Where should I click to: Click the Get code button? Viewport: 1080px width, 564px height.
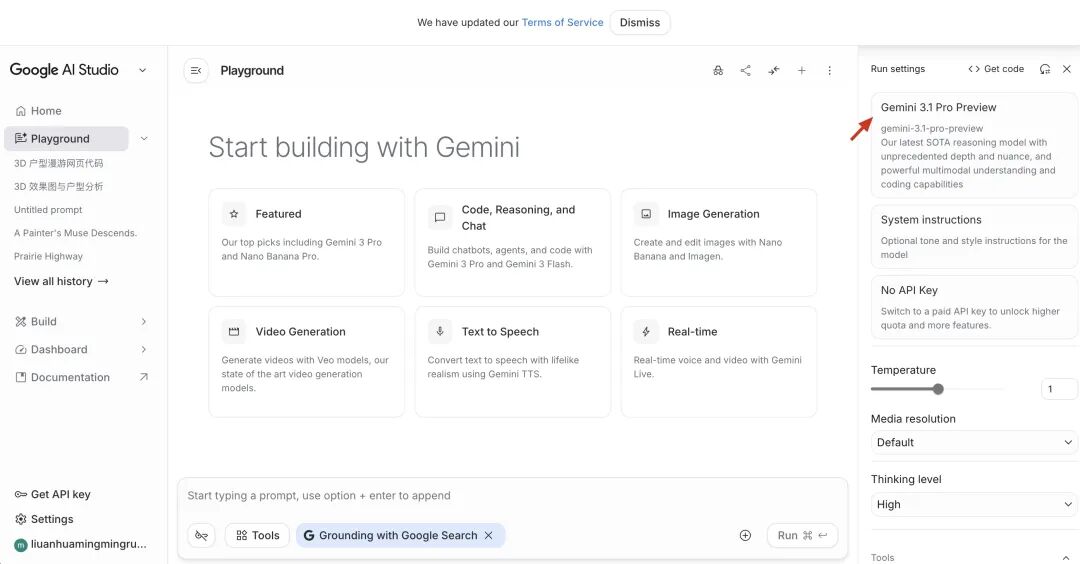click(x=996, y=69)
